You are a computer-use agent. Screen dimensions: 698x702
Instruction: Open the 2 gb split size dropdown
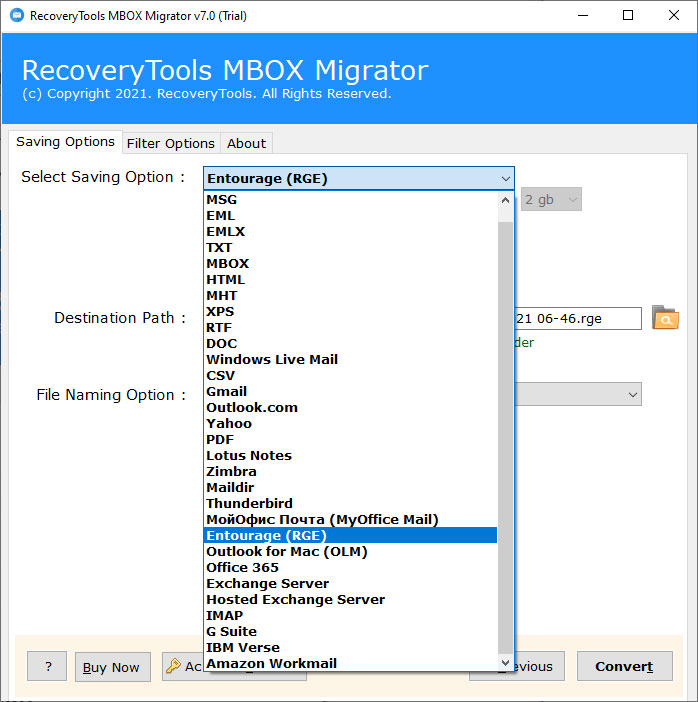pos(551,199)
